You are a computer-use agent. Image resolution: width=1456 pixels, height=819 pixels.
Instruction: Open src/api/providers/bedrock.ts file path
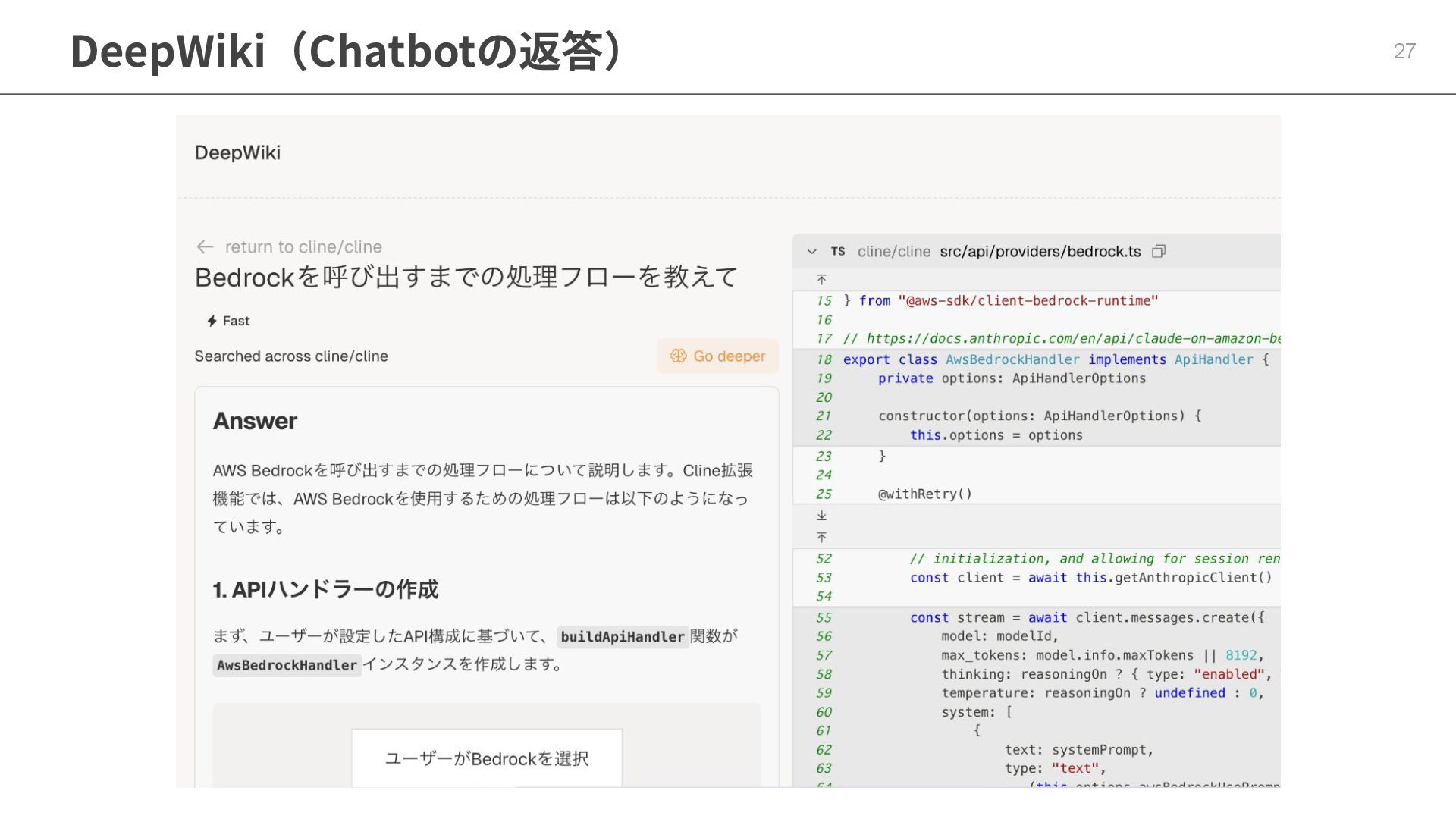pyautogui.click(x=1040, y=252)
